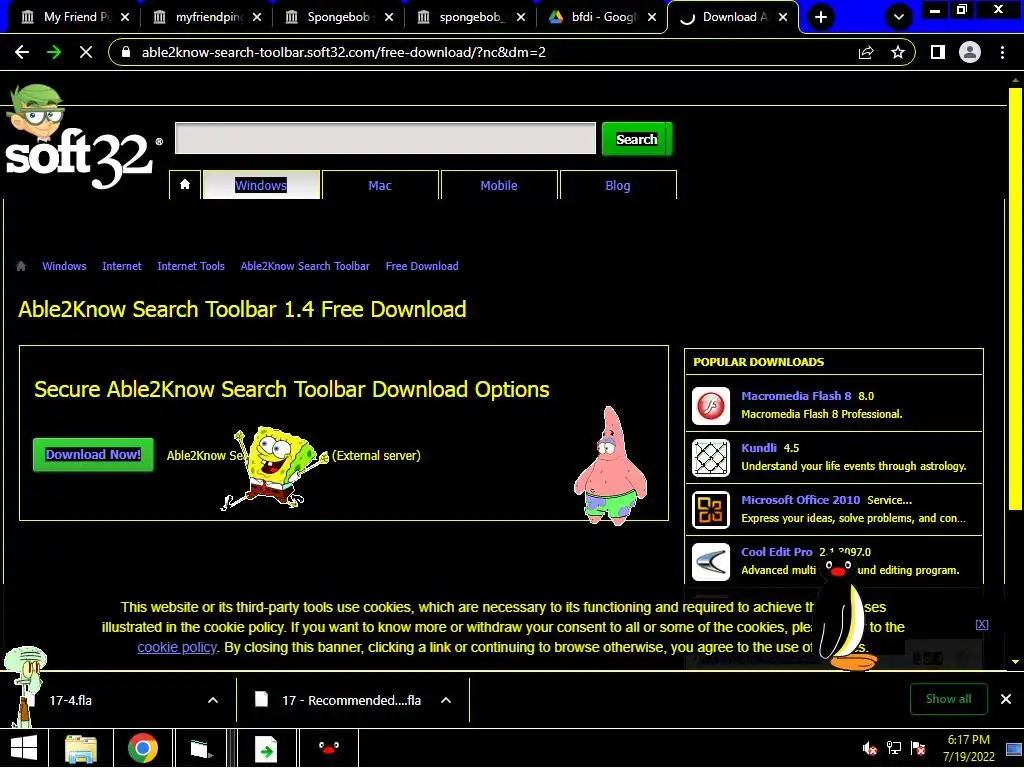This screenshot has width=1024, height=768.
Task: Click the taskbar clock 6:17 PM
Action: (x=969, y=748)
